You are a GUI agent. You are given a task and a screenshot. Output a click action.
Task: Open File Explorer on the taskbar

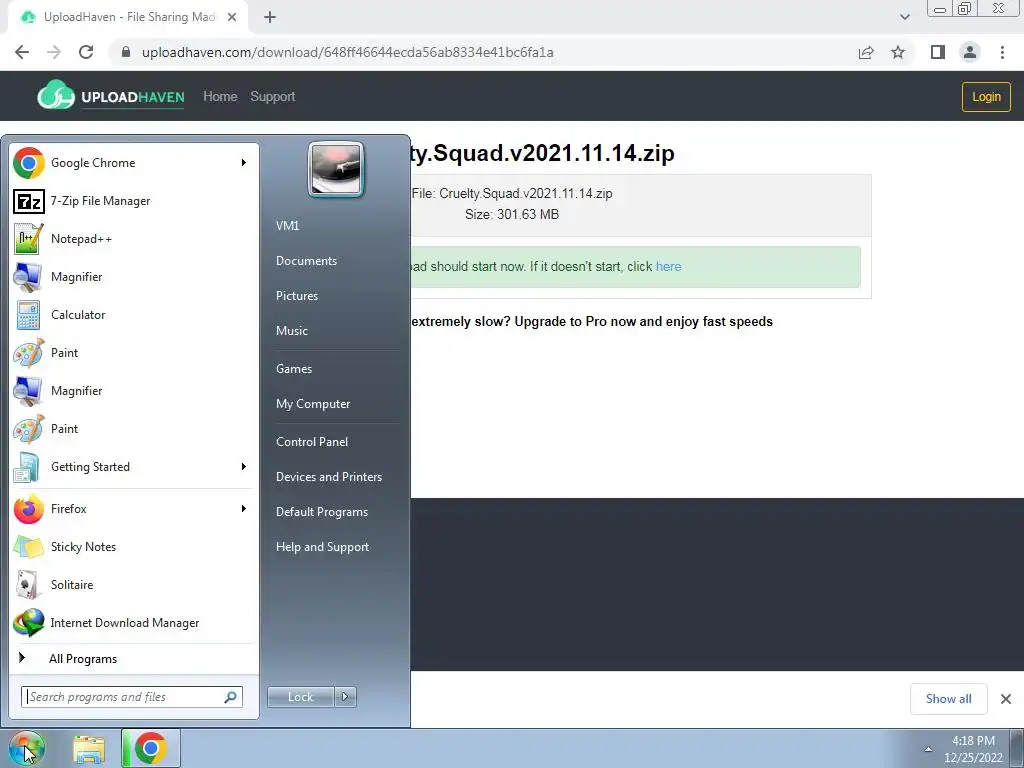point(89,749)
